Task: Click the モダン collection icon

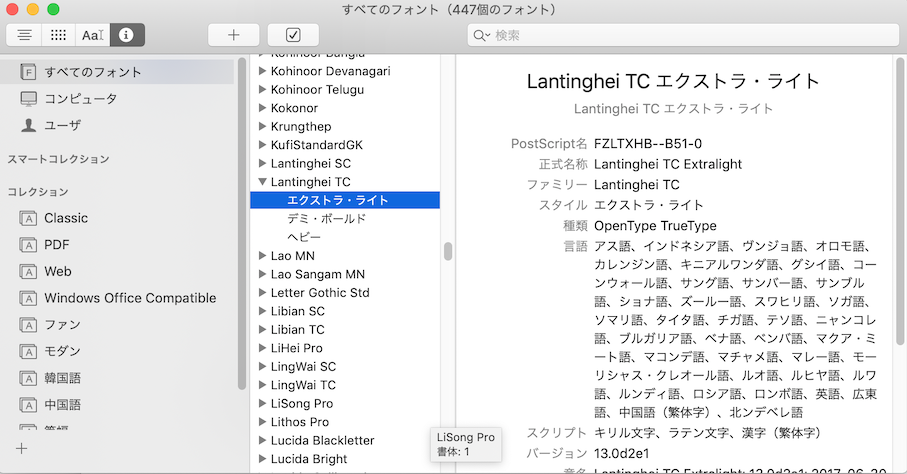Action: pos(28,351)
